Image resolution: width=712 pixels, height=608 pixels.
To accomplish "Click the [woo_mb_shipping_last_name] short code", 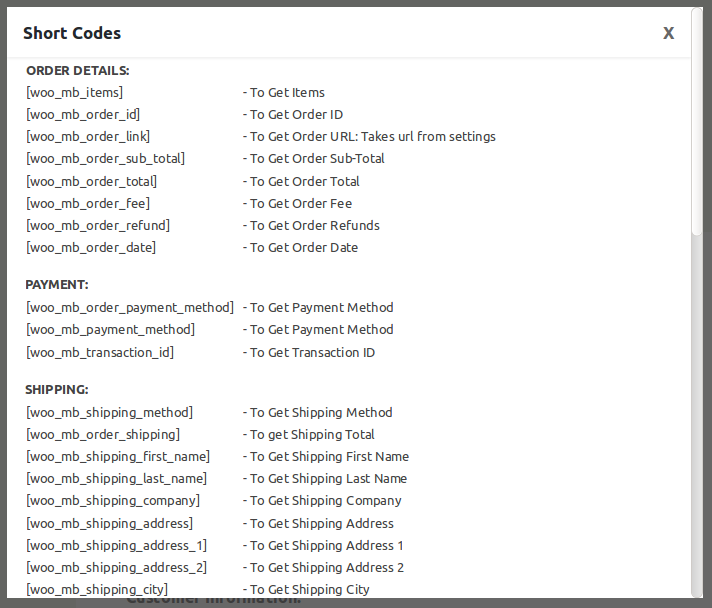I will click(x=117, y=478).
